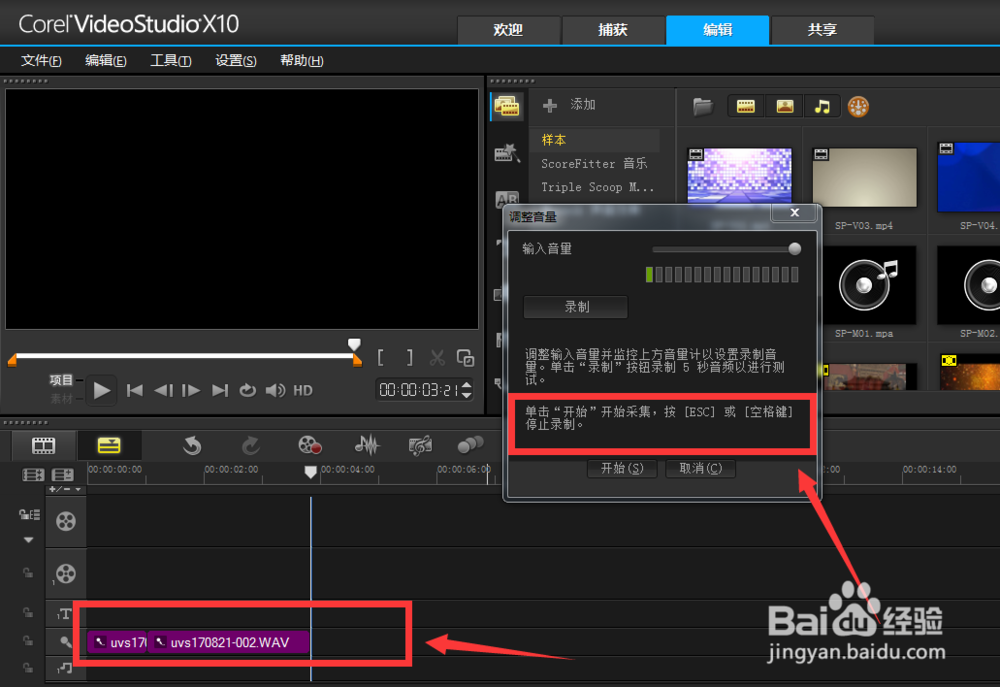Switch to Storyboard view

coord(43,445)
